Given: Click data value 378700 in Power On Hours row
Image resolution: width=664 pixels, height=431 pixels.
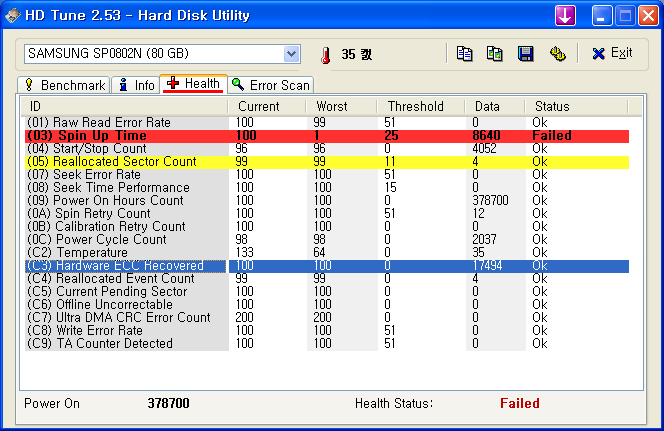Looking at the screenshot, I should tap(490, 200).
